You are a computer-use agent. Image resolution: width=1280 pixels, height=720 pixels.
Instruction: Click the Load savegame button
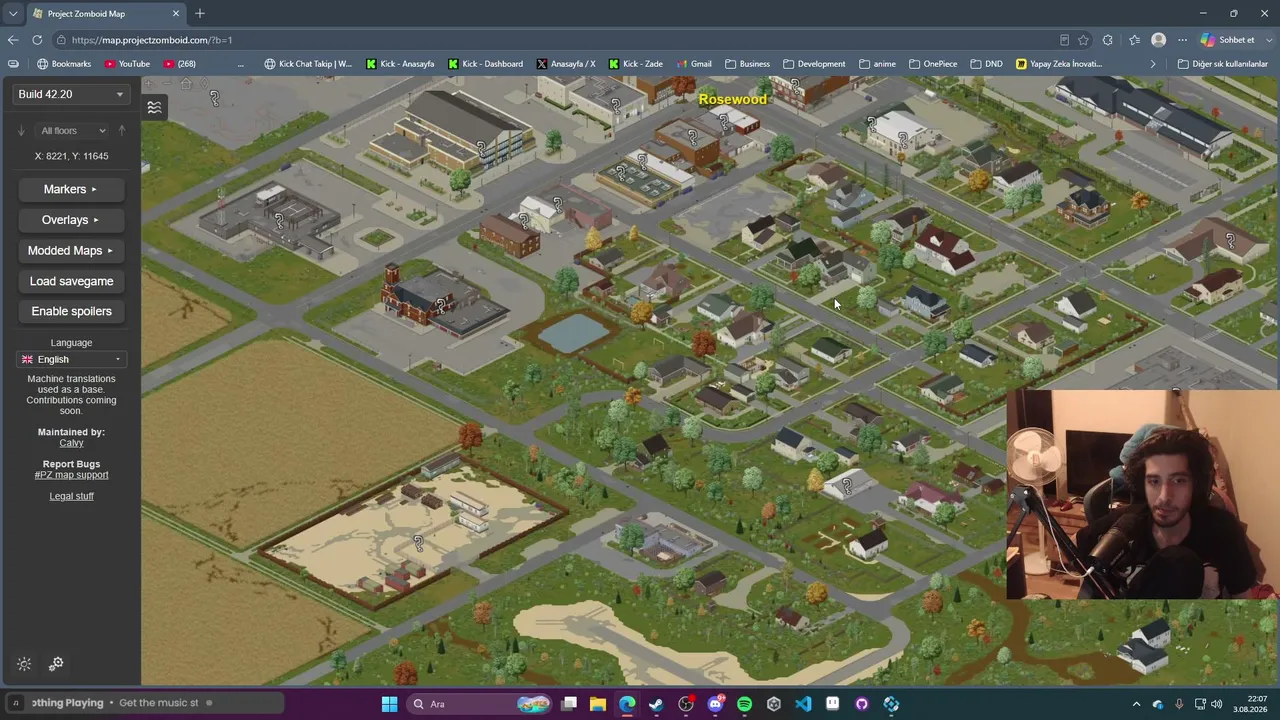point(71,281)
